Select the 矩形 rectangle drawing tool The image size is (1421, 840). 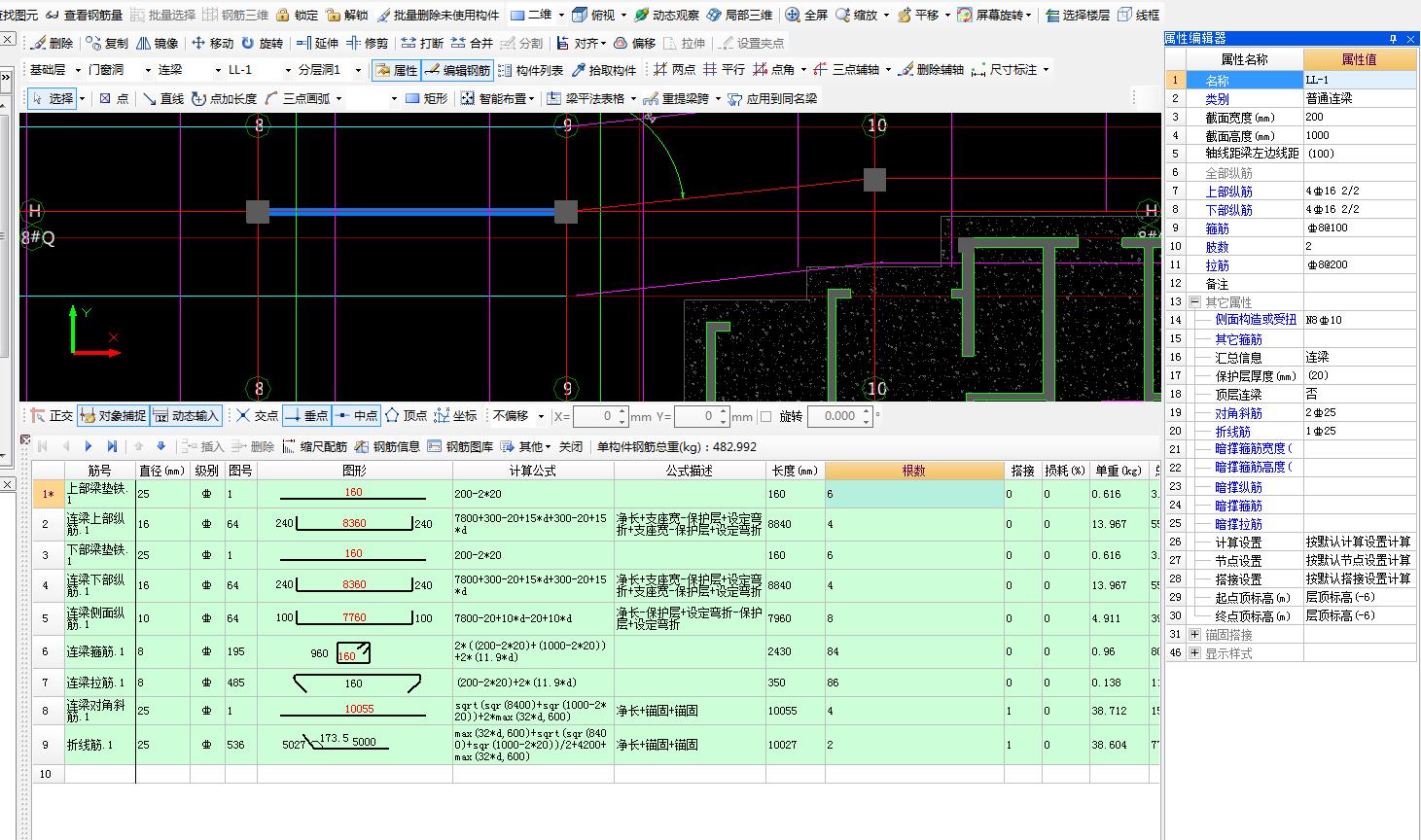[x=426, y=98]
